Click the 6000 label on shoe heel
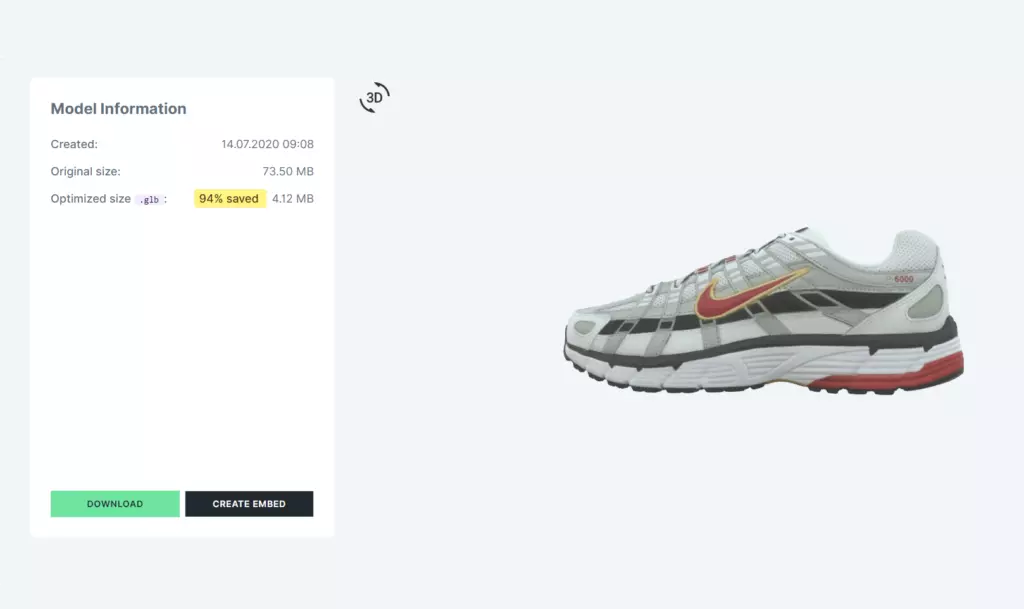Viewport: 1024px width, 609px height. (x=903, y=279)
